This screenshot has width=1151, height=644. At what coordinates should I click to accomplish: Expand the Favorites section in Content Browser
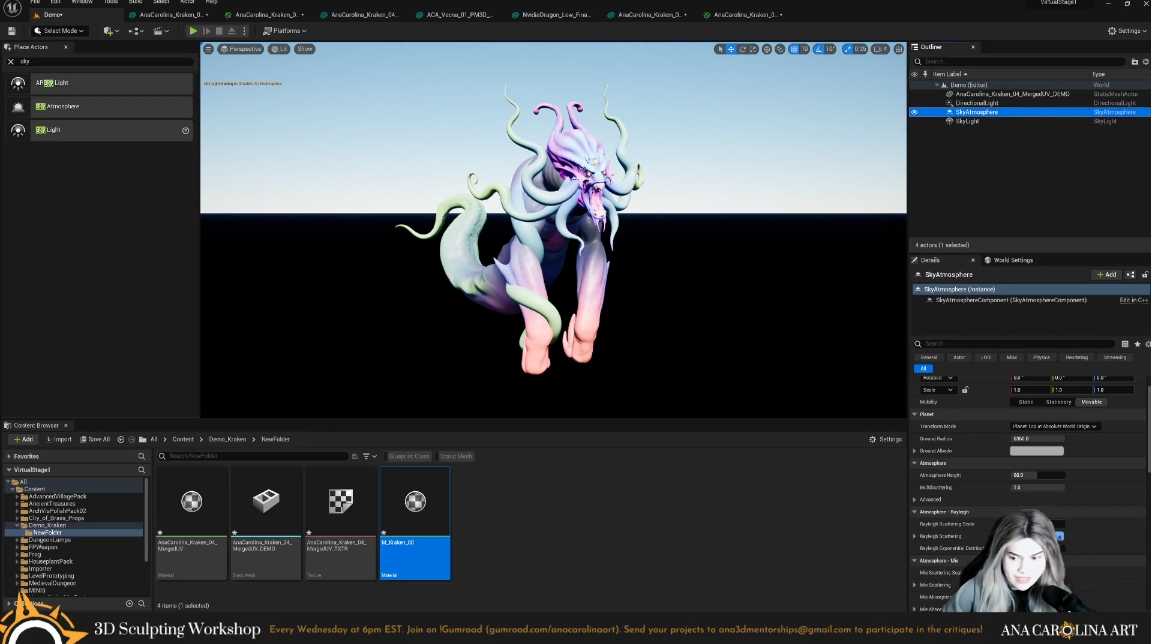[9, 457]
